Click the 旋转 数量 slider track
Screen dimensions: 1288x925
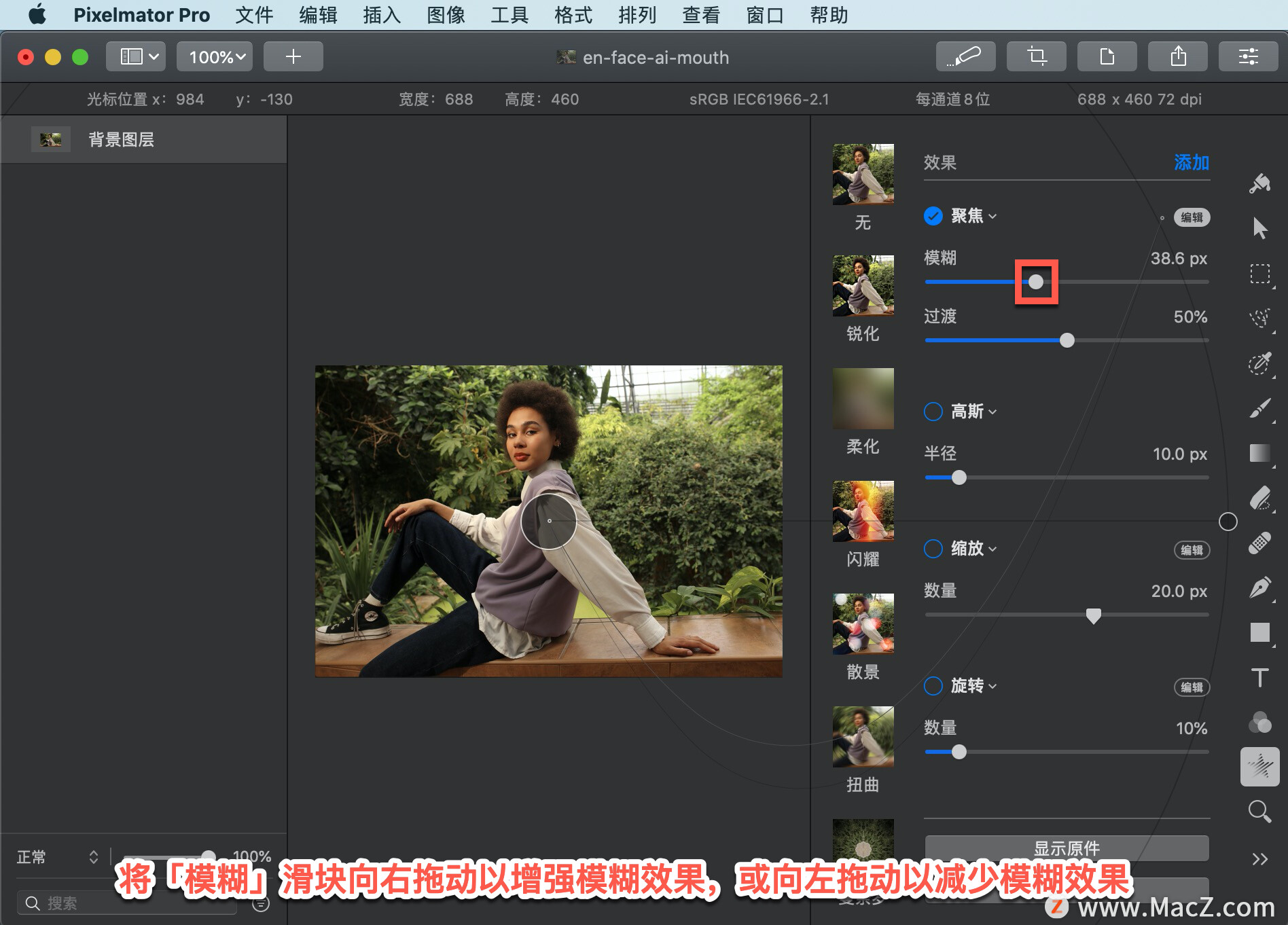click(1067, 752)
